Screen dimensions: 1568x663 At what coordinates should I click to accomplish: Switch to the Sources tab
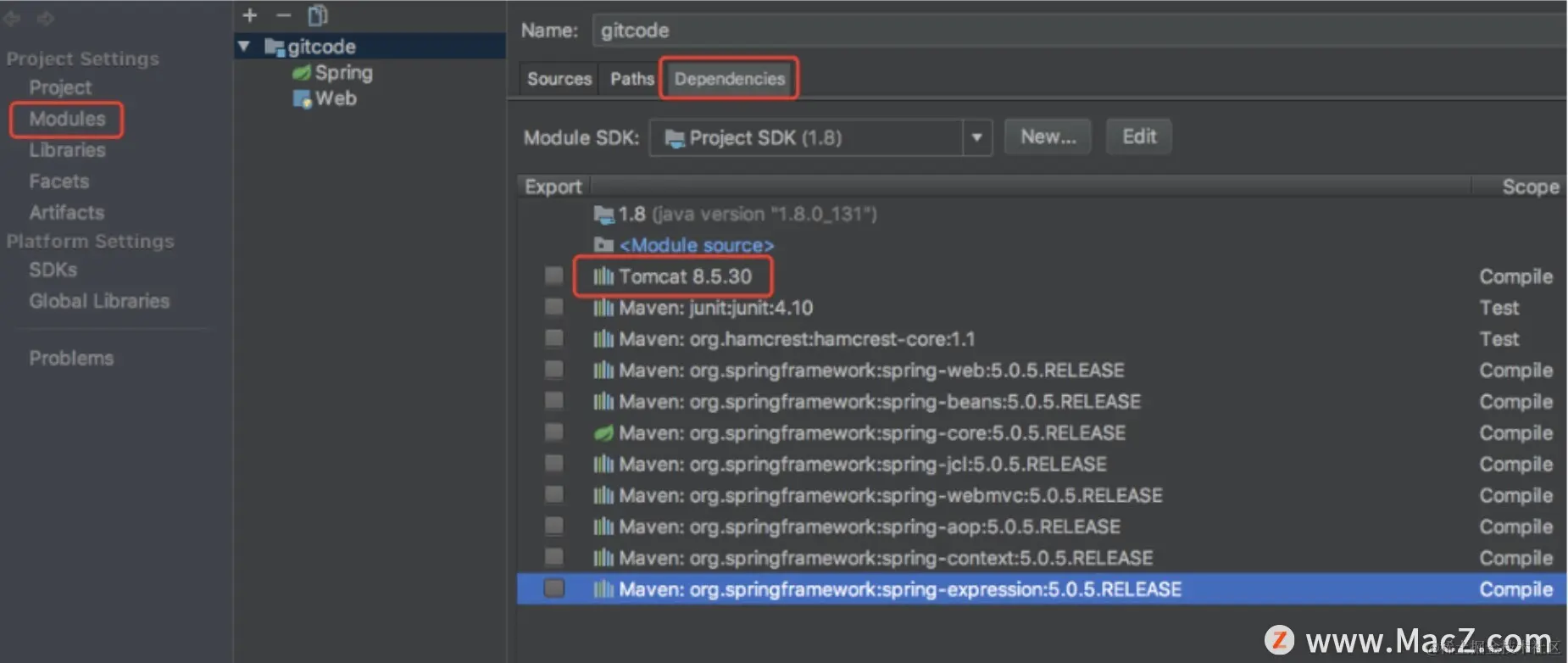coord(559,79)
